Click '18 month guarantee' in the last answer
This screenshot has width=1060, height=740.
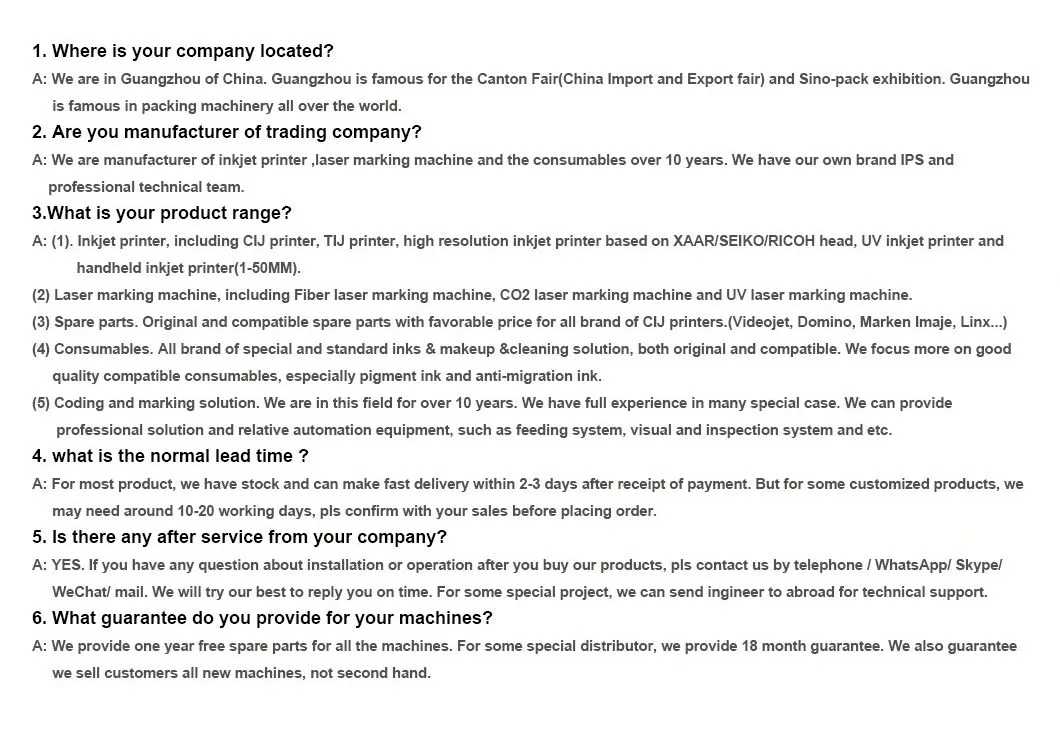click(x=811, y=647)
